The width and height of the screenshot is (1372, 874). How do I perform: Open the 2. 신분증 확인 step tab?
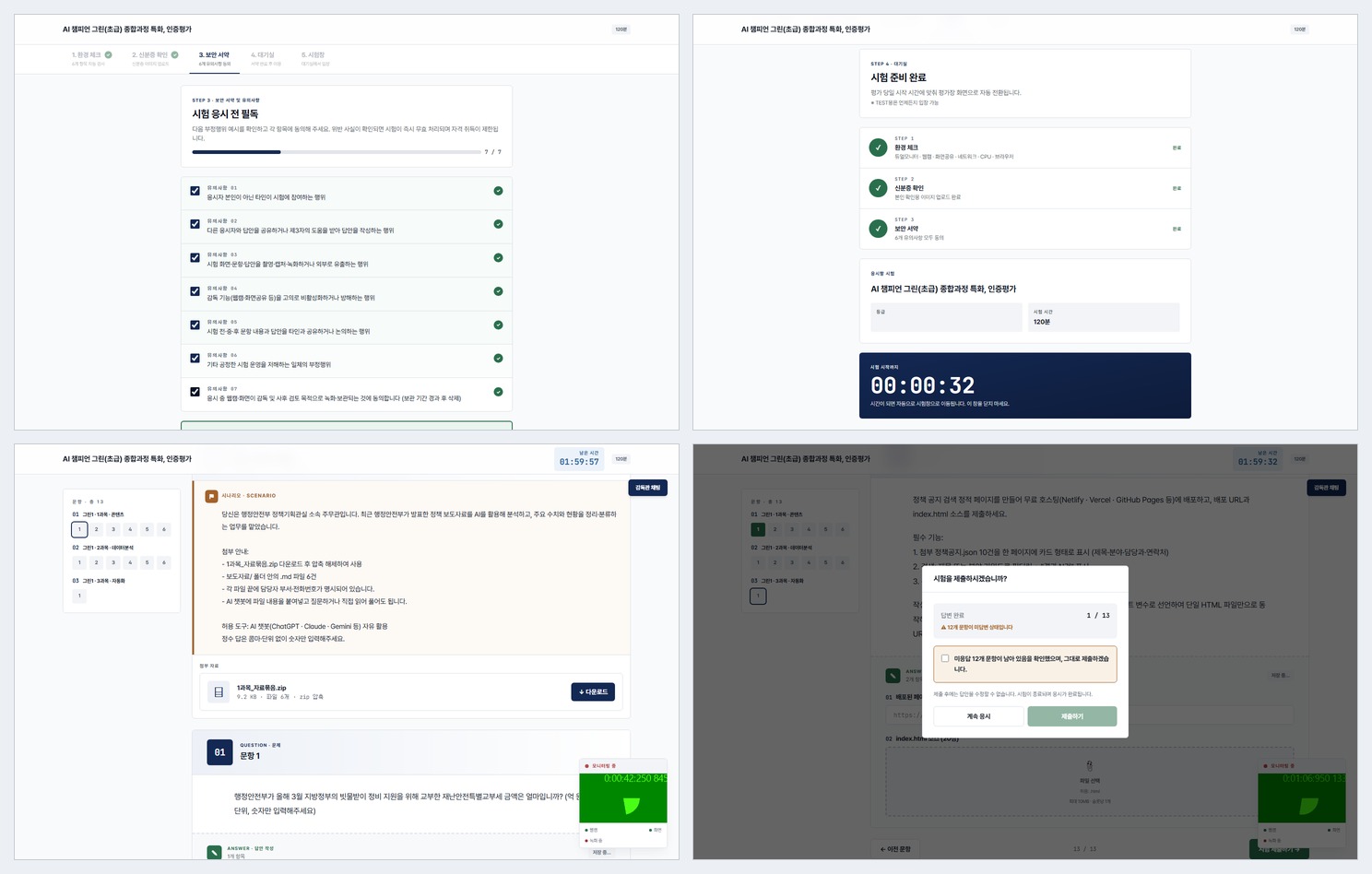click(x=155, y=58)
